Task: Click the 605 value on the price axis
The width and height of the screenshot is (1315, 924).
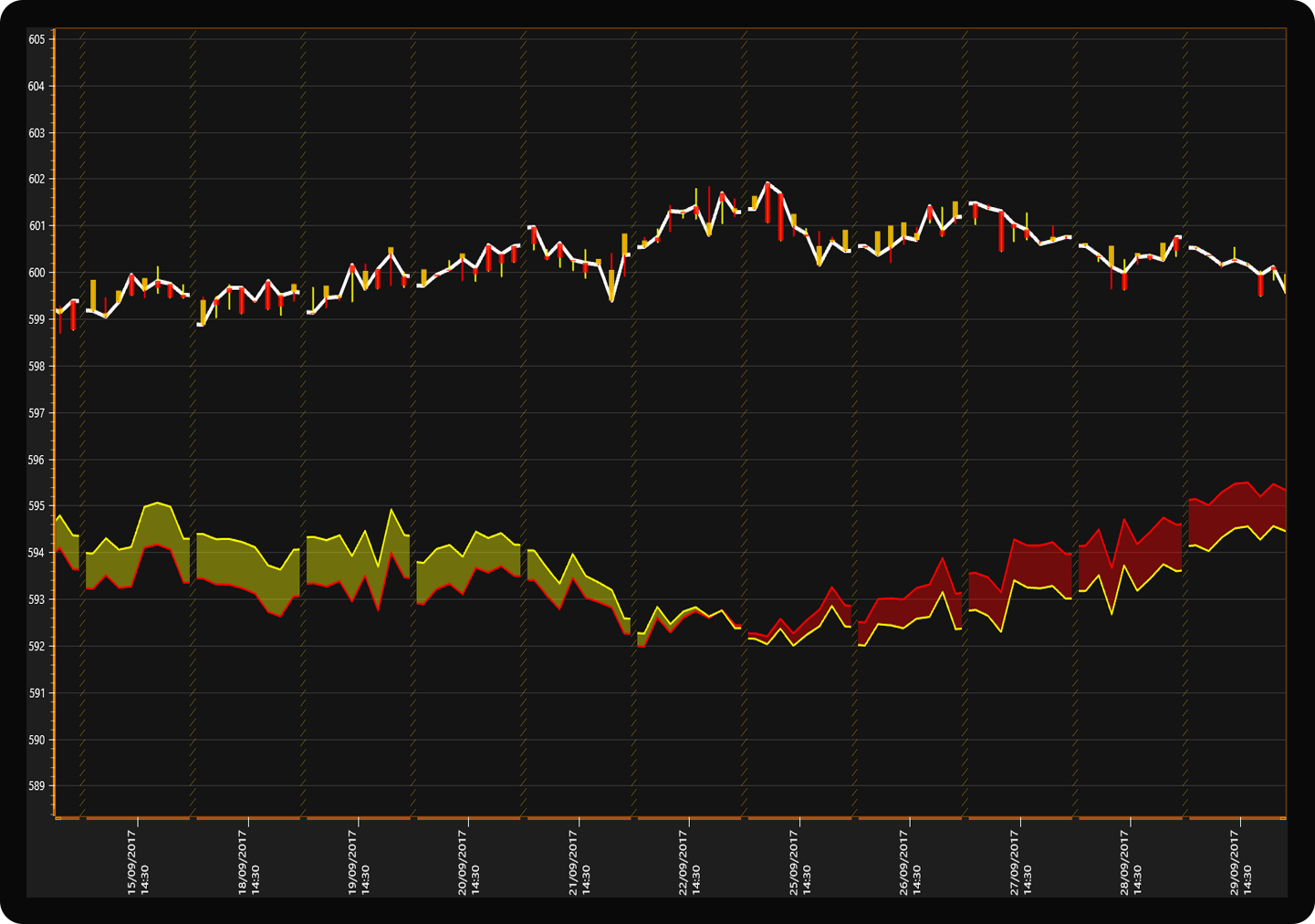Action: pyautogui.click(x=37, y=40)
